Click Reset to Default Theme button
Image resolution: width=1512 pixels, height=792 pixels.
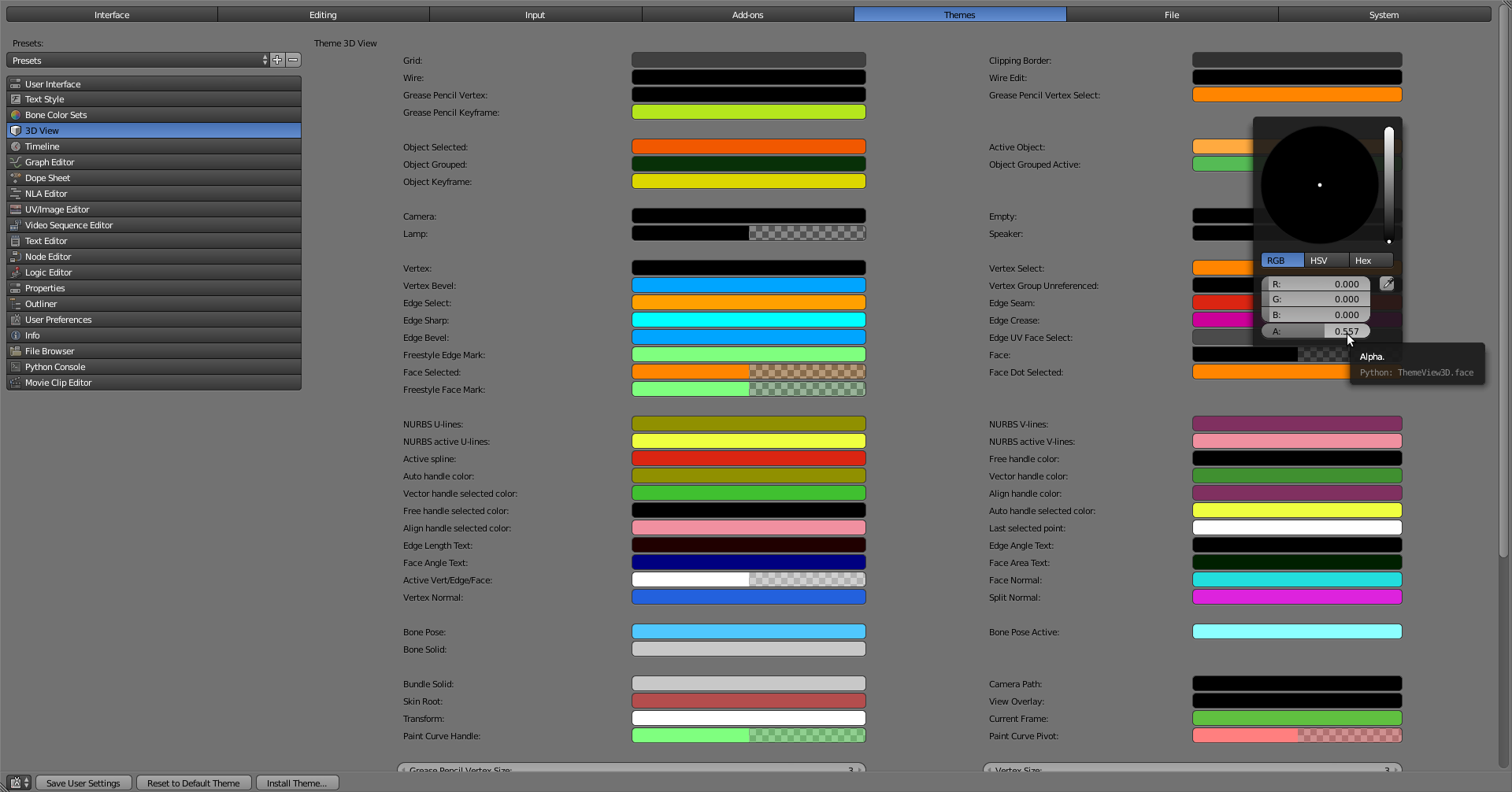(194, 783)
